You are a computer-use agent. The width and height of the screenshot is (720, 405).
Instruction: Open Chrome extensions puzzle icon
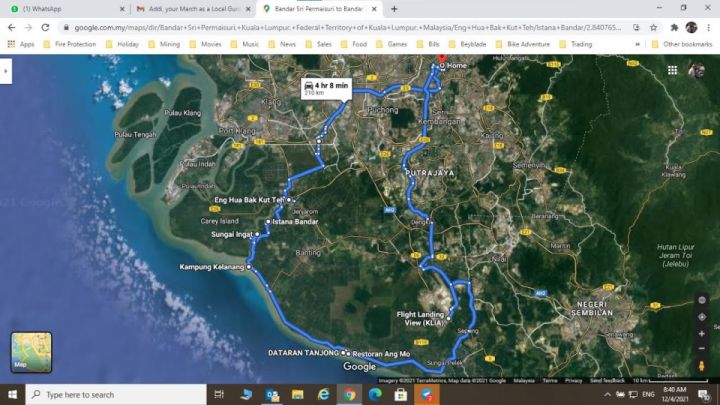(x=674, y=28)
